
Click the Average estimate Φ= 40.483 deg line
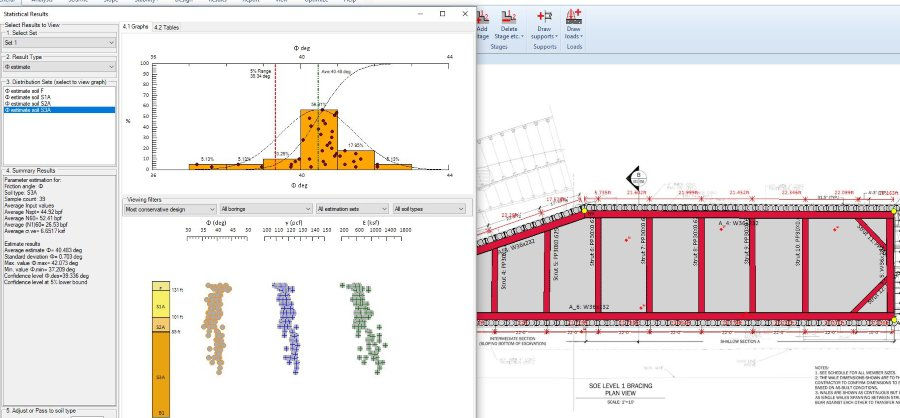click(x=43, y=250)
